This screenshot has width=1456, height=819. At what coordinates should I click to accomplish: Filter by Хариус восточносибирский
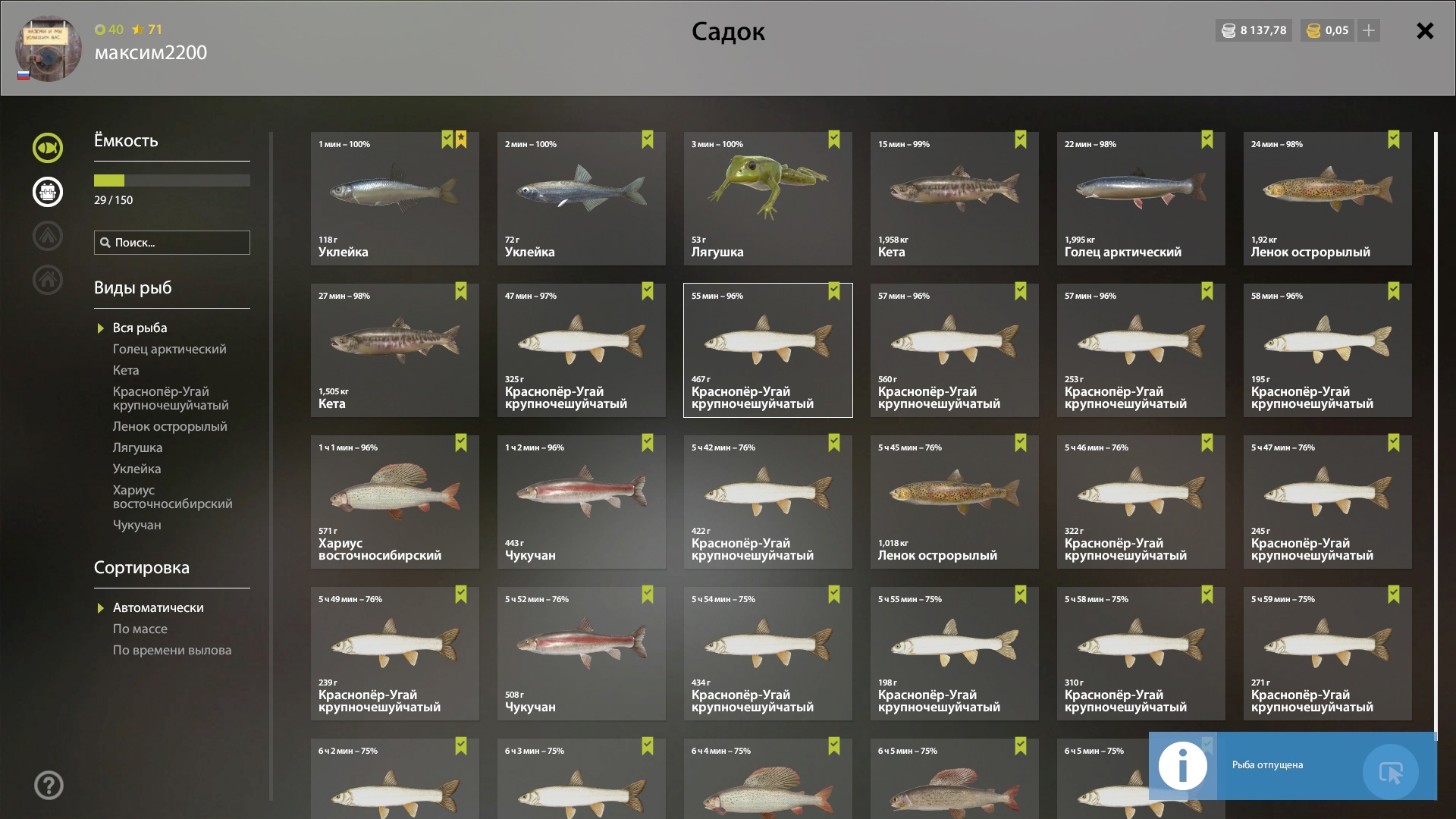tap(173, 497)
